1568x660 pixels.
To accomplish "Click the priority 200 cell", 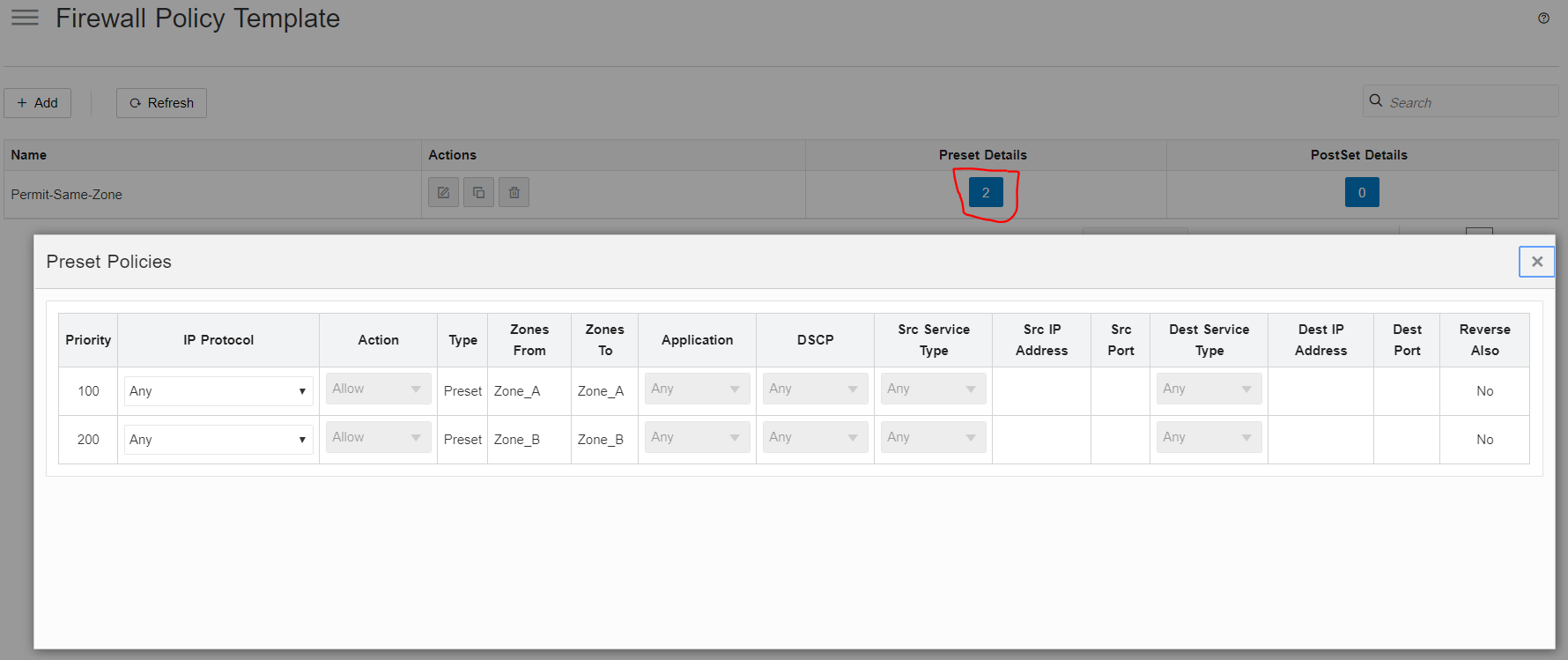I will coord(88,440).
